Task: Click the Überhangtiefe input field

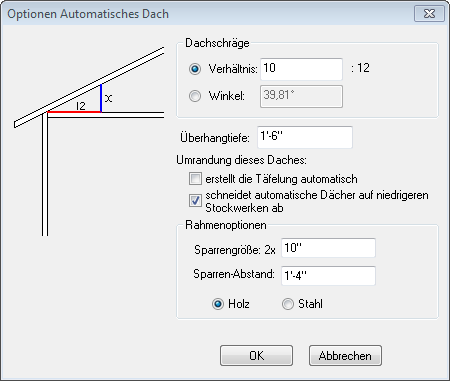Action: 305,137
